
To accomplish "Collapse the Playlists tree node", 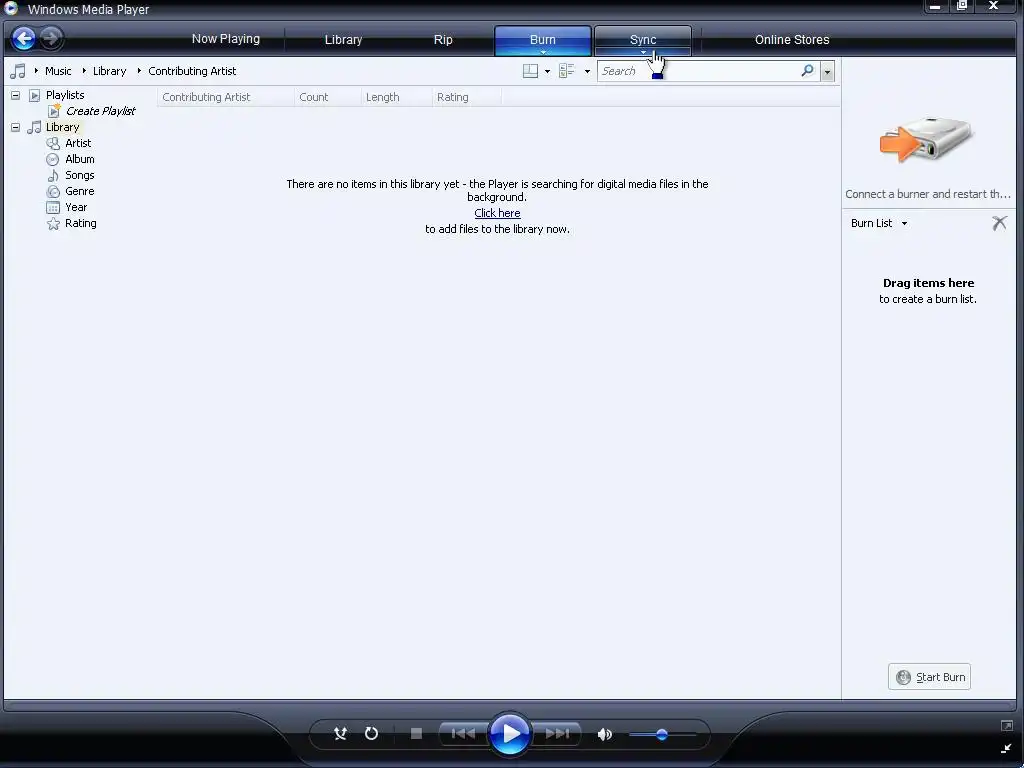I will tap(15, 95).
